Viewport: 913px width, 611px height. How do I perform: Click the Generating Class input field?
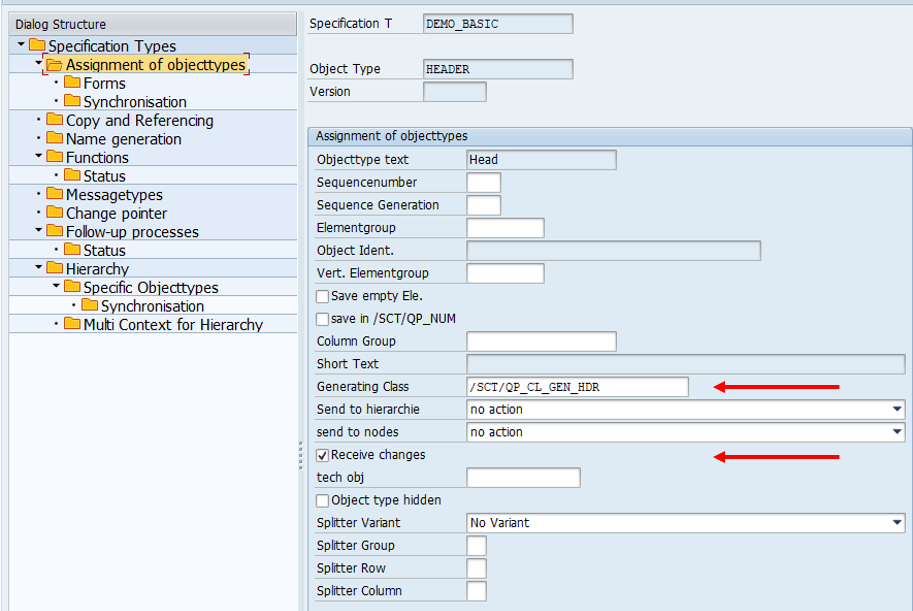577,387
